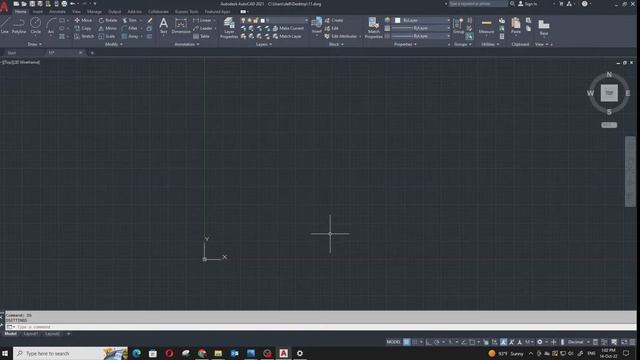
Task: Expand the Modify panel
Action: tap(113, 44)
